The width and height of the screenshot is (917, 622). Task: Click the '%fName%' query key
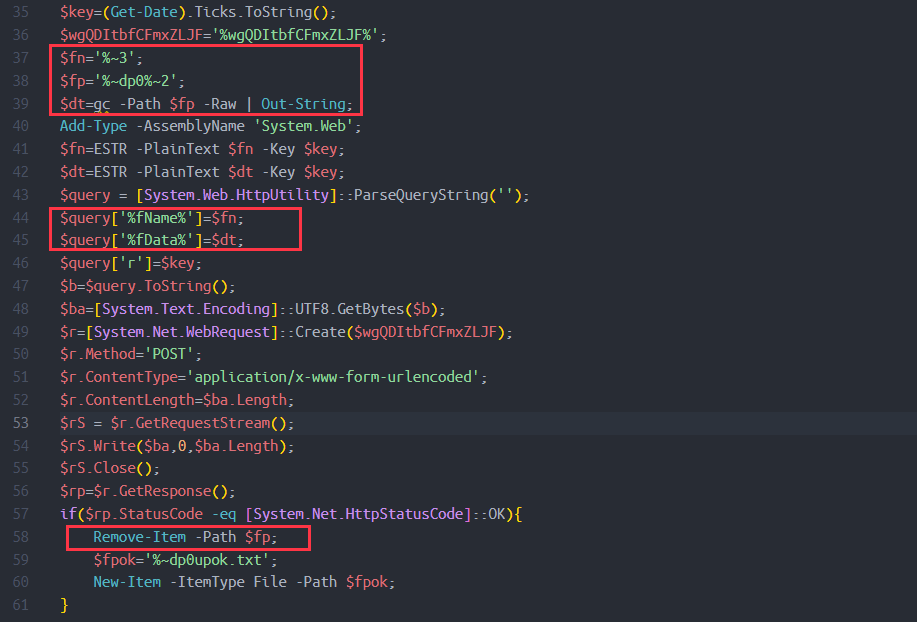tap(157, 218)
